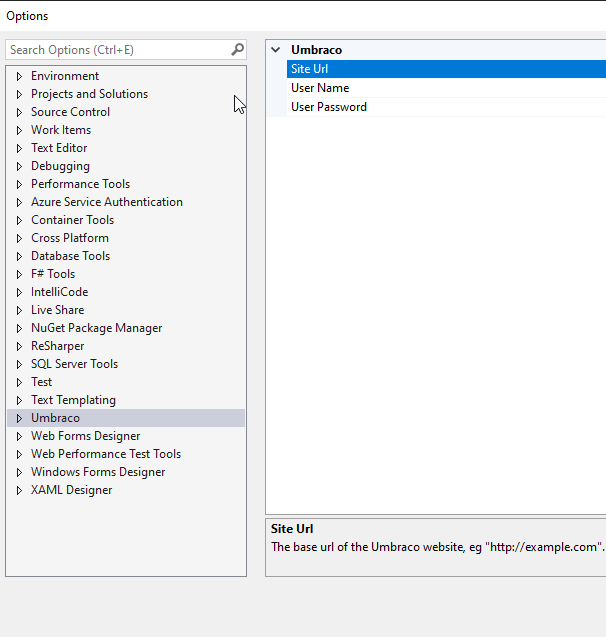The height and width of the screenshot is (637, 606).
Task: Expand the Text Editor node arrow
Action: [x=19, y=148]
